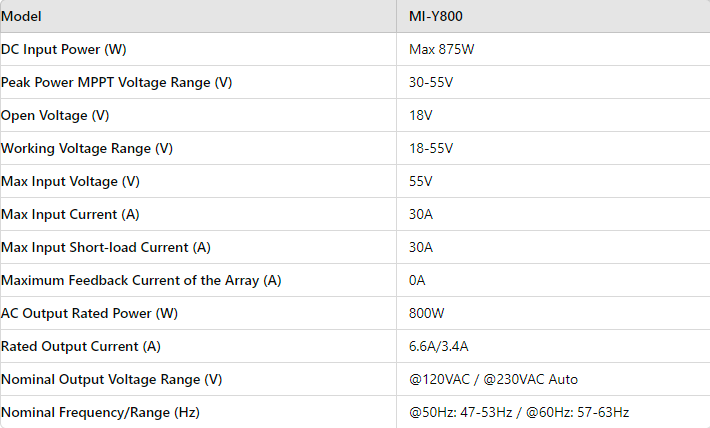Click the @120VAC / @230VAC Auto value
The height and width of the screenshot is (428, 710).
(493, 380)
